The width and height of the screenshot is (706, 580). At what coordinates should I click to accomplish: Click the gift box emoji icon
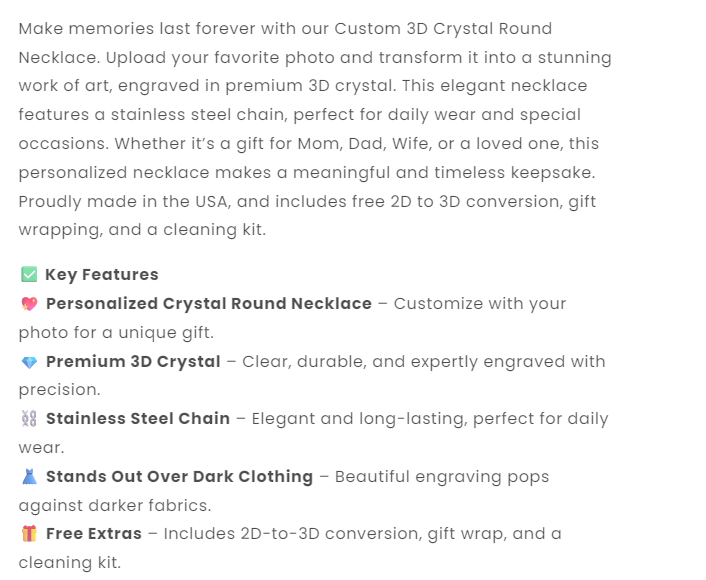[x=29, y=534]
